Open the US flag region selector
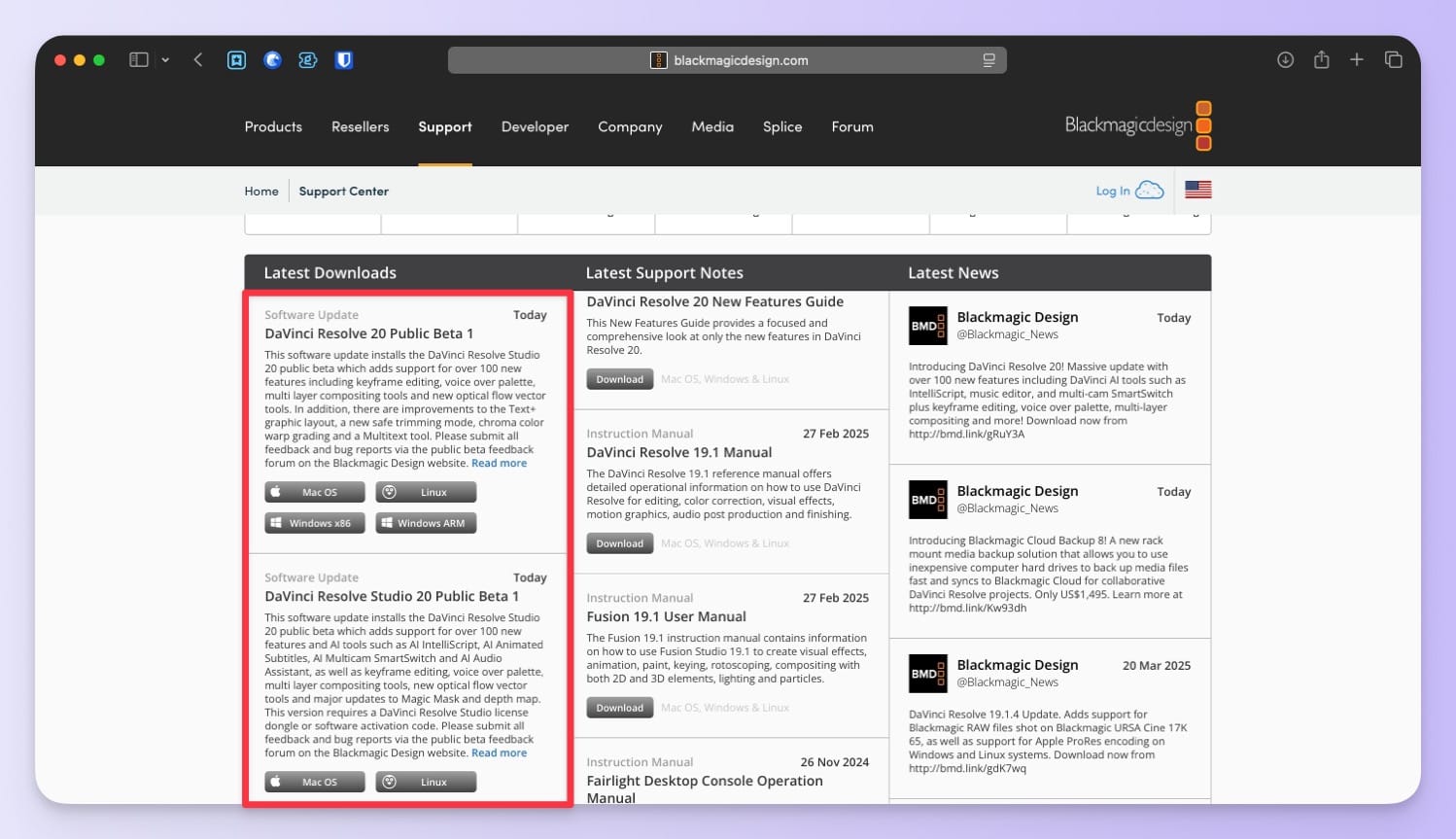This screenshot has height=839, width=1456. click(1198, 190)
